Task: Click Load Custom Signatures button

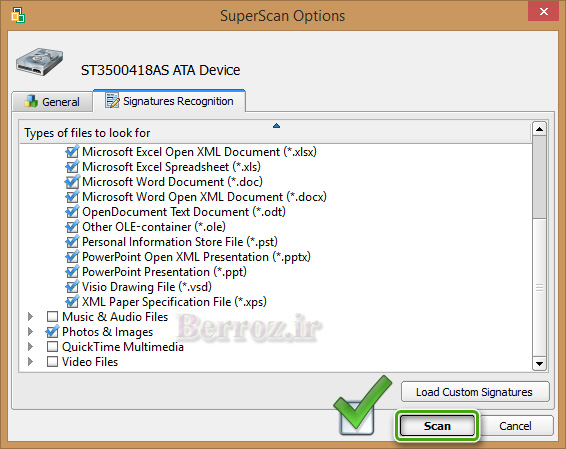Action: click(x=475, y=392)
